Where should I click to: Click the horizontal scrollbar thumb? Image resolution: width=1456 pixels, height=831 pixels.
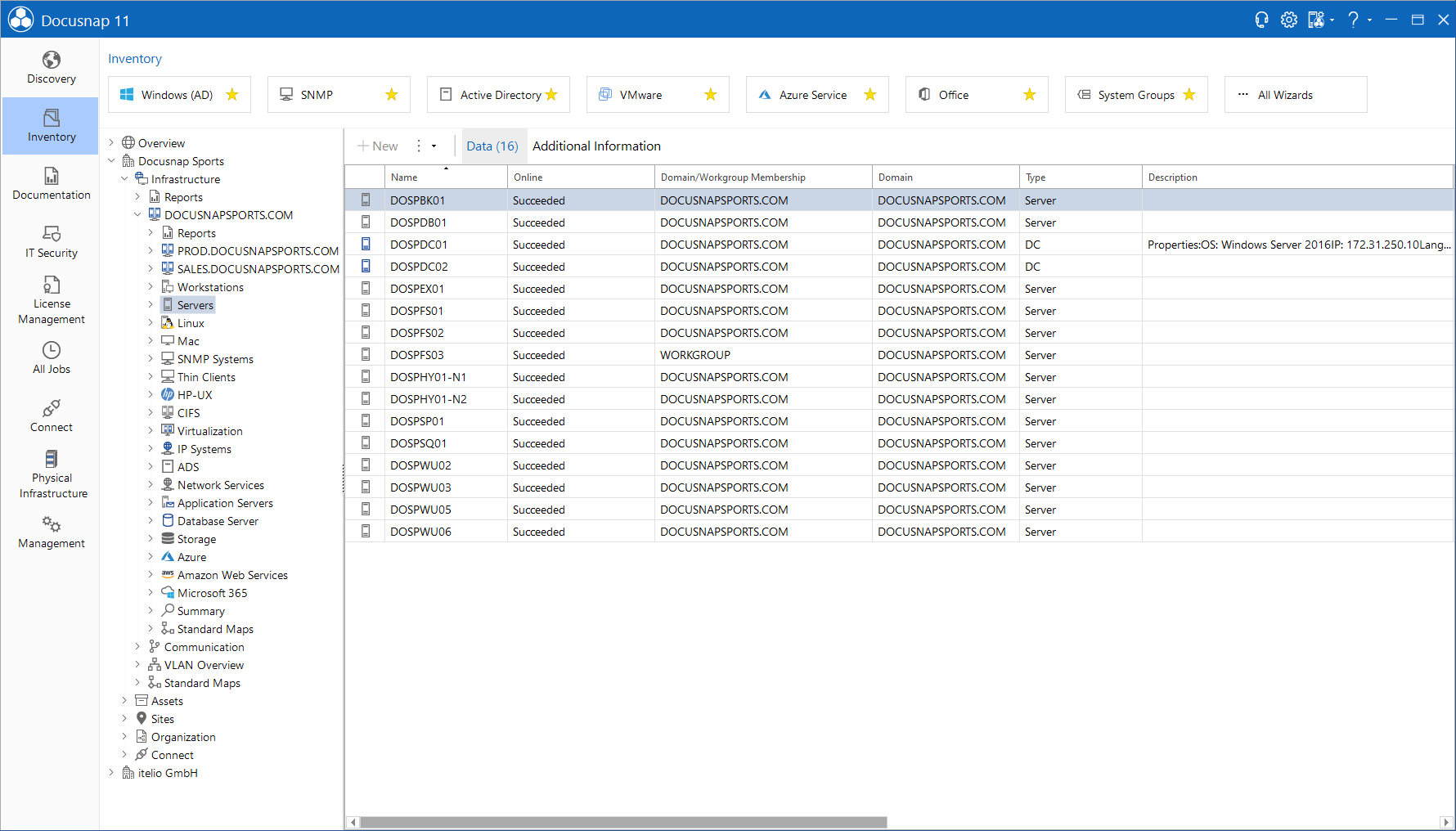coord(623,822)
